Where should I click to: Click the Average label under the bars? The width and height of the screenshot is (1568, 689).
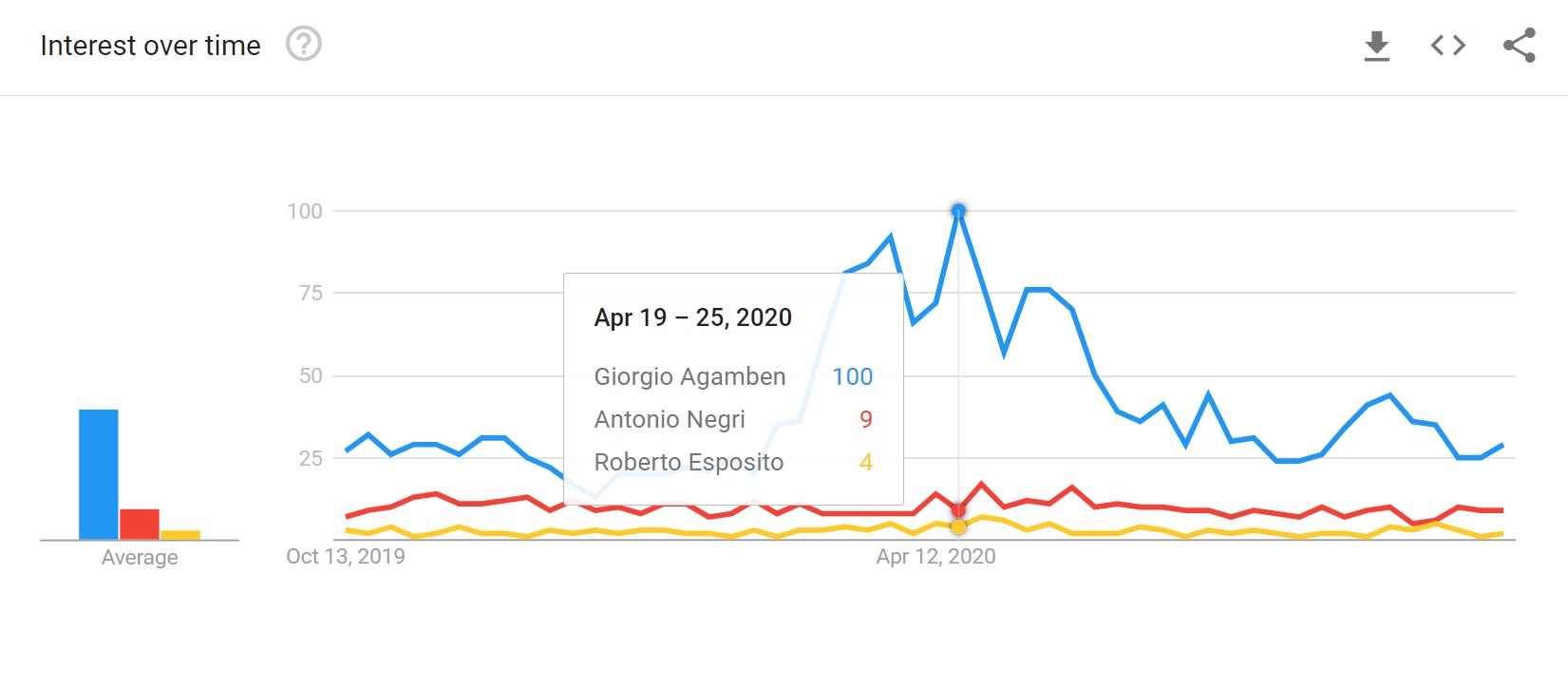(x=140, y=557)
